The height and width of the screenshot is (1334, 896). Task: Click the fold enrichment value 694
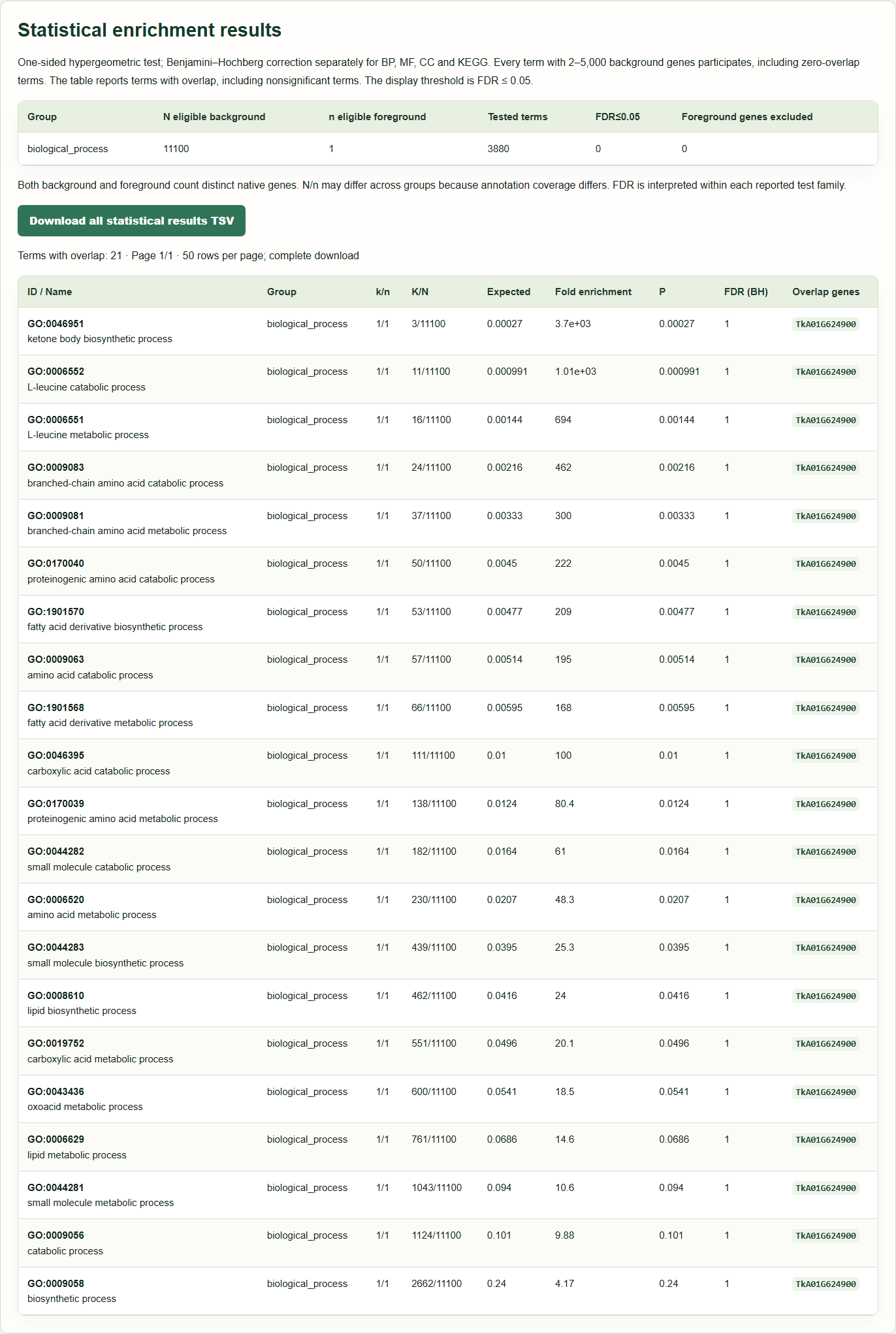(x=563, y=420)
